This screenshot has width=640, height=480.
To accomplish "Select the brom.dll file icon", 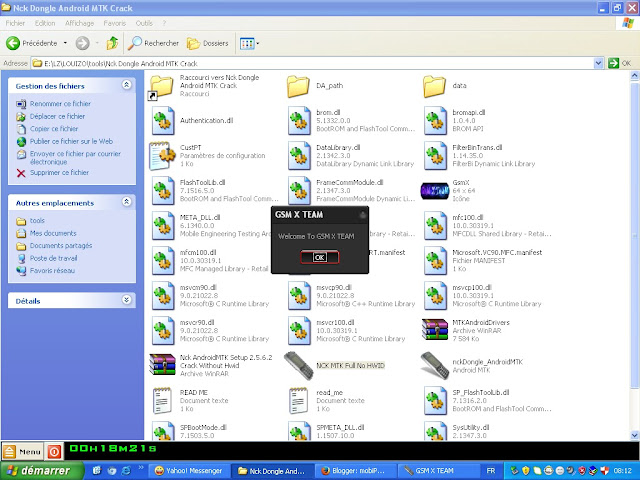I will point(299,121).
